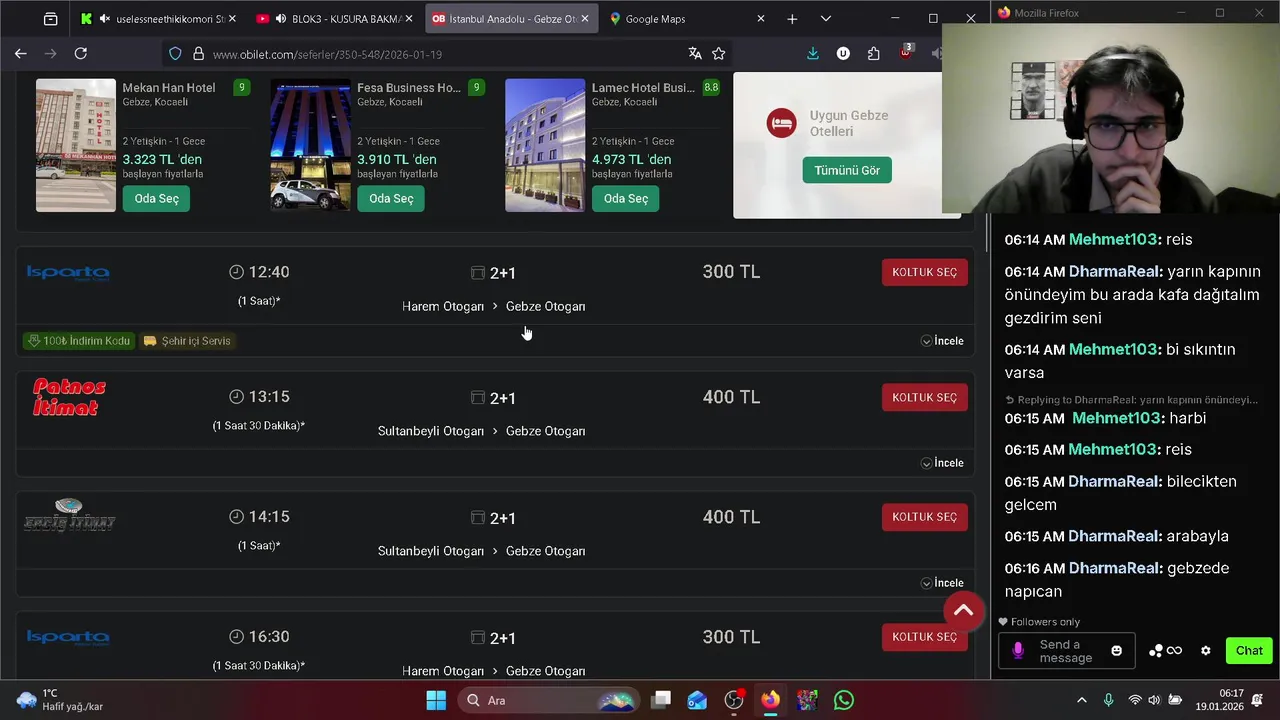Select seat for 12:40 Isparta trip

(x=925, y=272)
